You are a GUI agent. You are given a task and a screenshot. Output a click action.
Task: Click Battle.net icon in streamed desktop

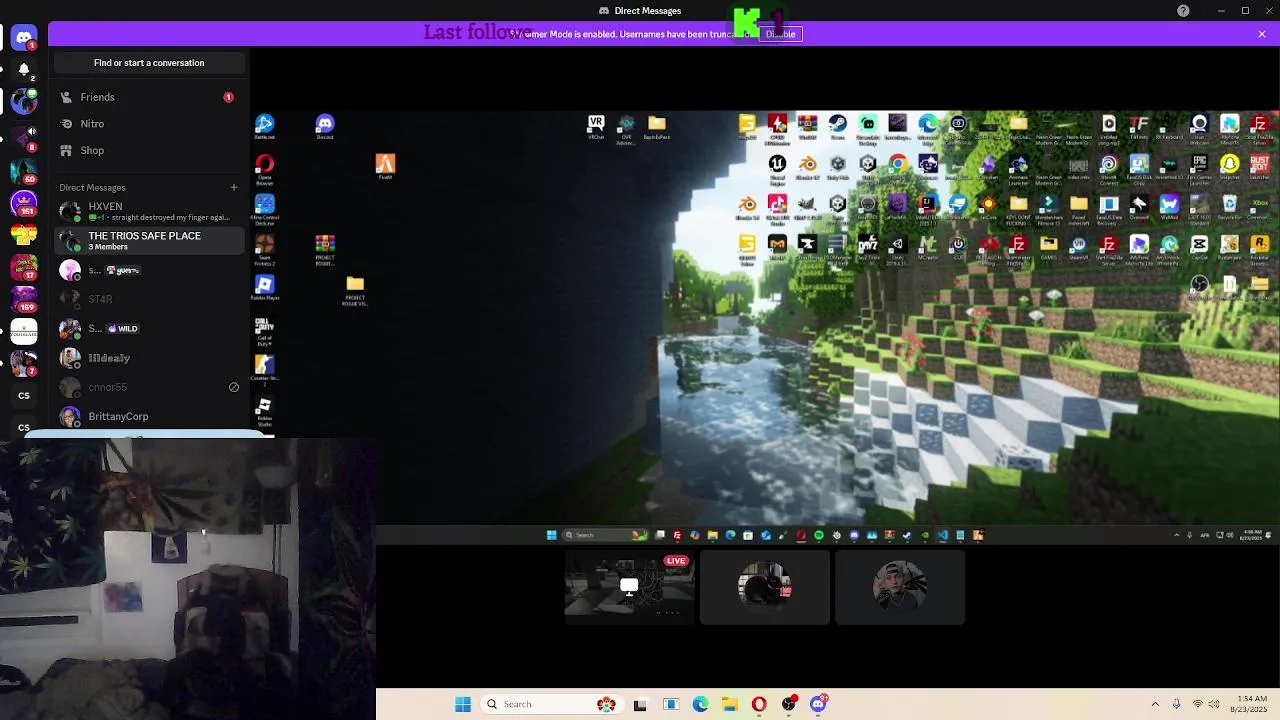pos(264,126)
